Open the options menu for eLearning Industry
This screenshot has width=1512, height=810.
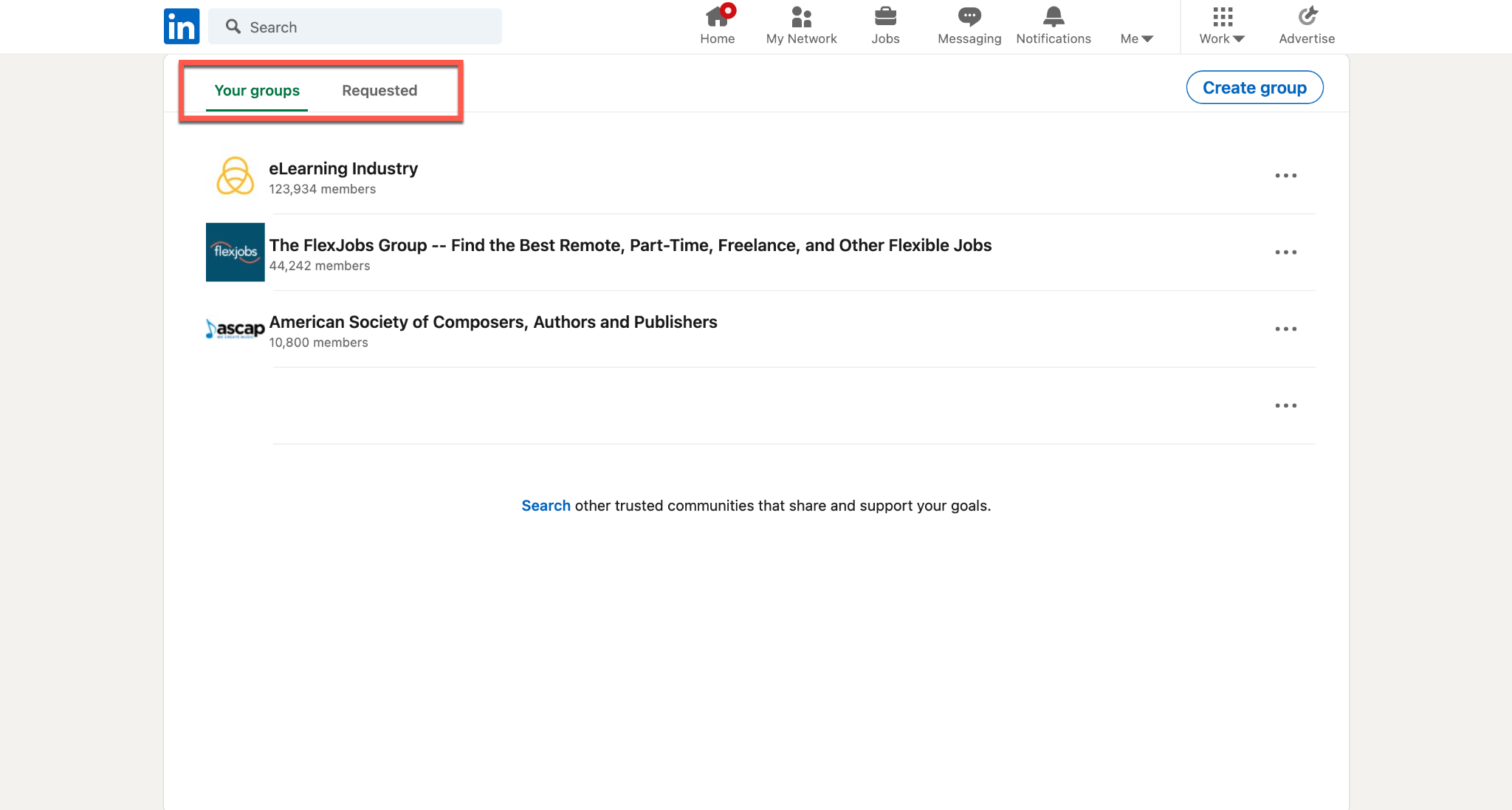(1285, 176)
